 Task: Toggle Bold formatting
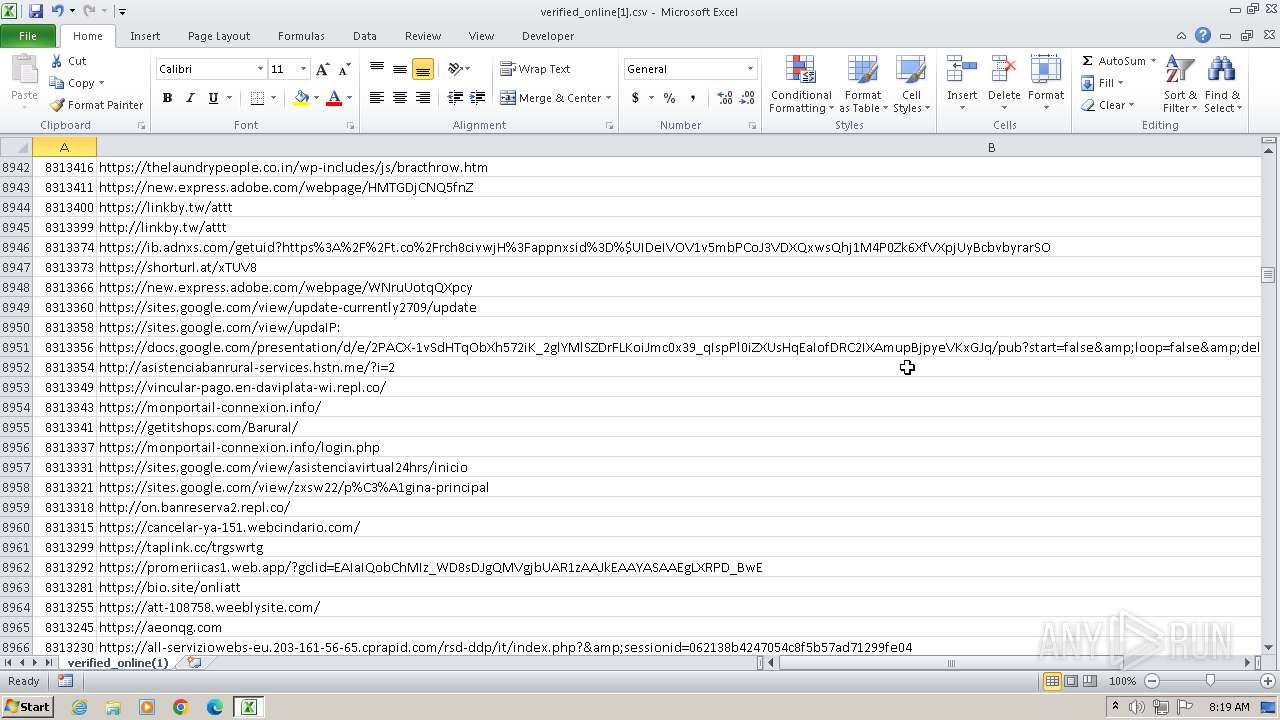pyautogui.click(x=167, y=98)
